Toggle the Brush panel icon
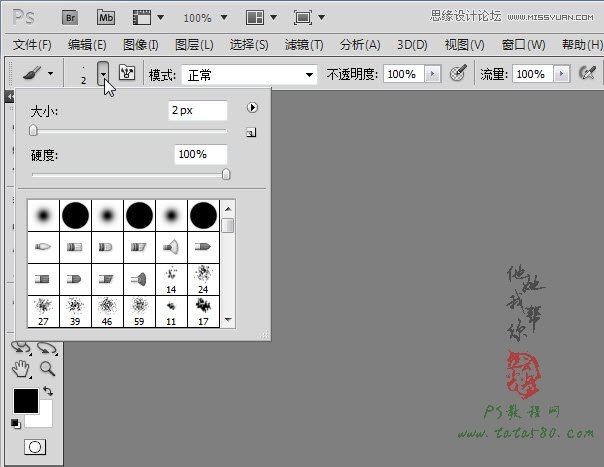Image resolution: width=604 pixels, height=467 pixels. pyautogui.click(x=127, y=72)
